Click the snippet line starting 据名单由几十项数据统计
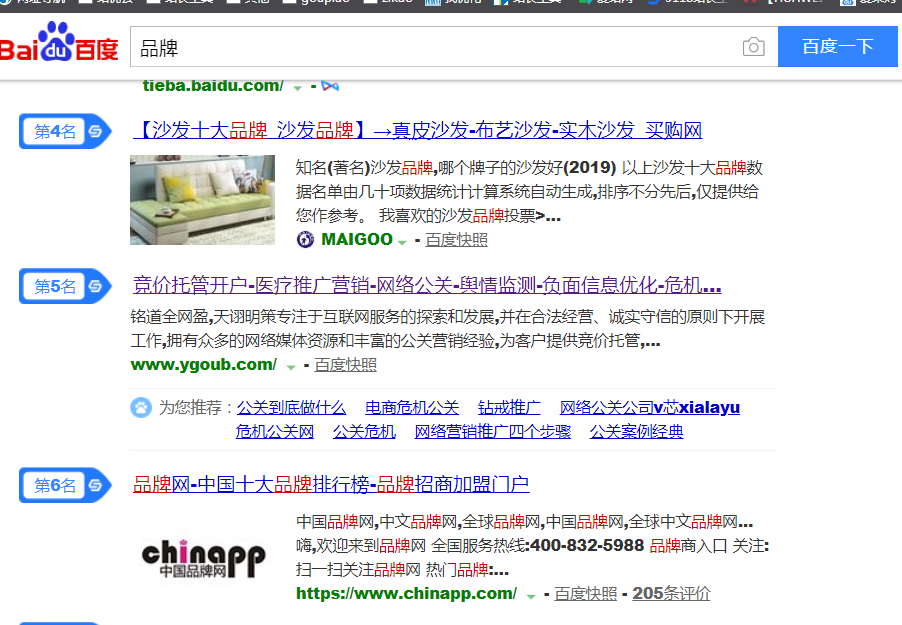The image size is (902, 625). (528, 192)
